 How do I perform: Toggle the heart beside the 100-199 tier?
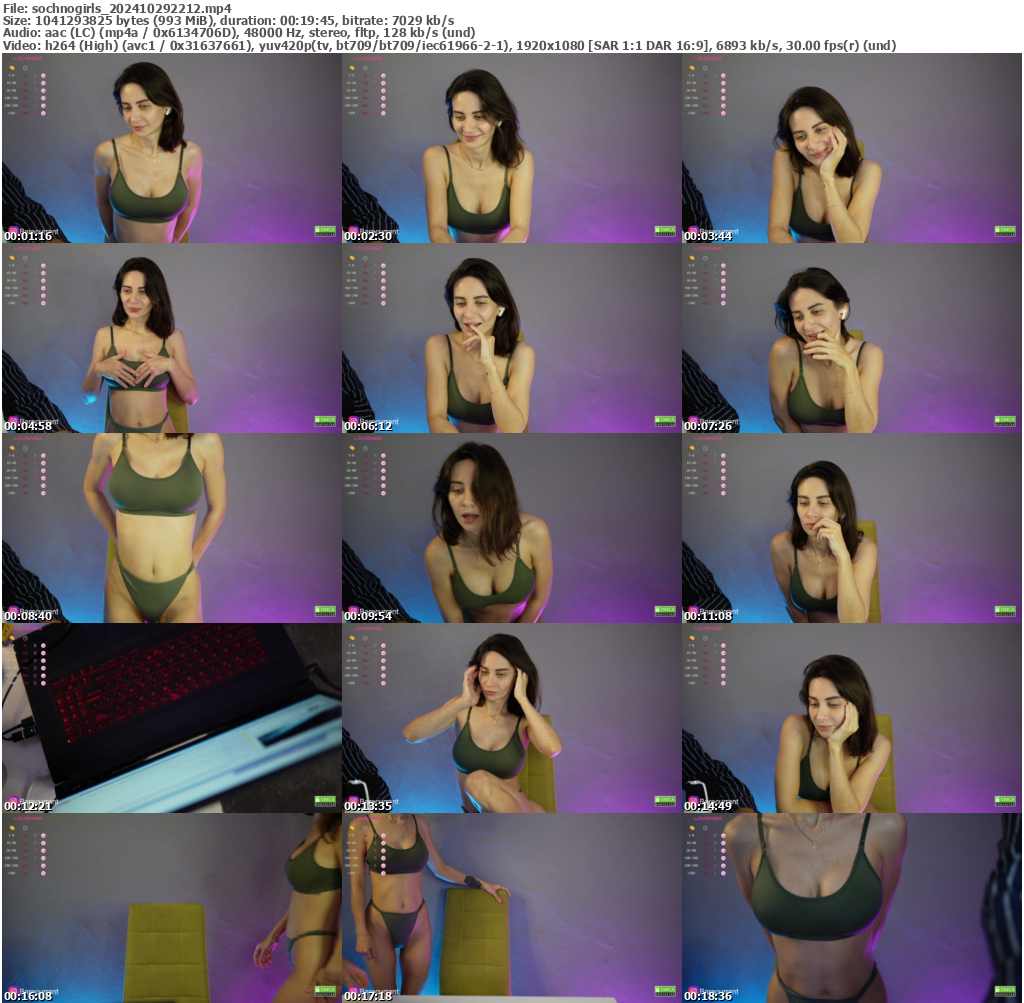(x=43, y=98)
